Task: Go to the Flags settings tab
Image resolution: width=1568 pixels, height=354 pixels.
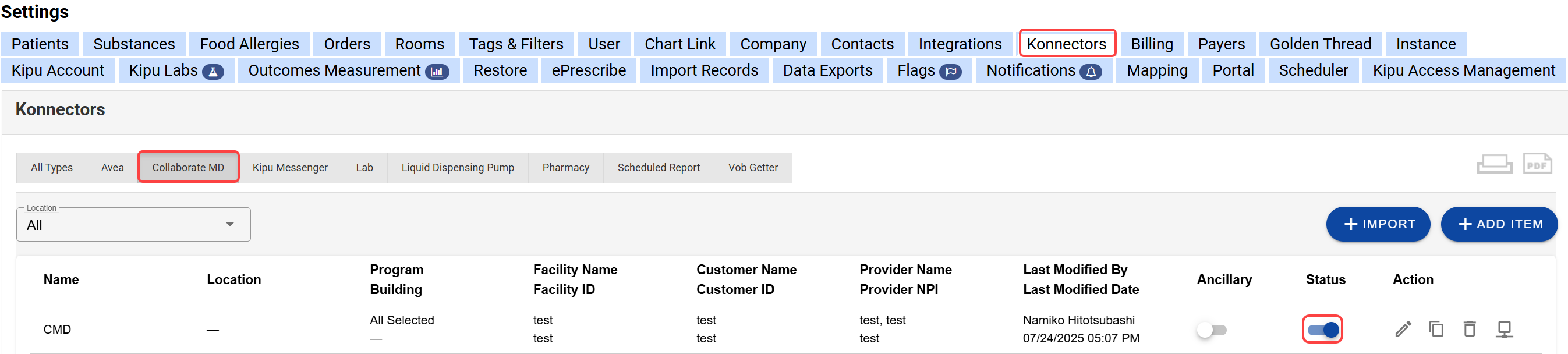Action: 928,70
